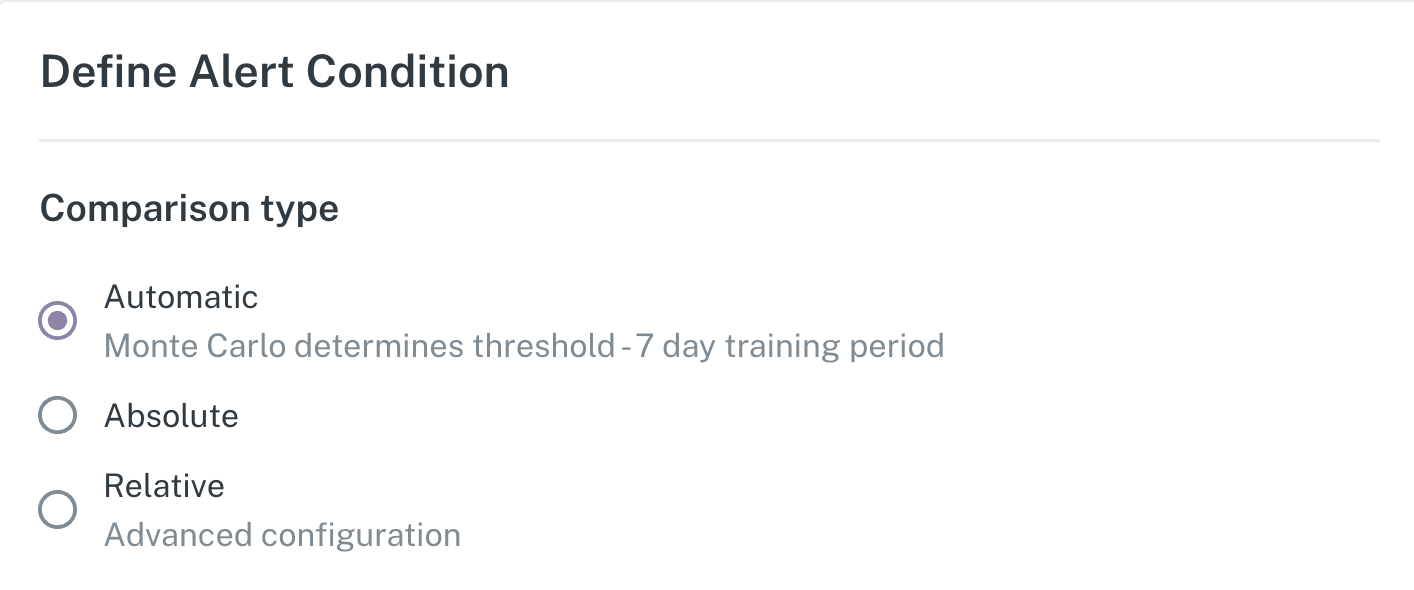Click the words Monte Carlo in description
Image resolution: width=1414 pixels, height=590 pixels.
(195, 346)
